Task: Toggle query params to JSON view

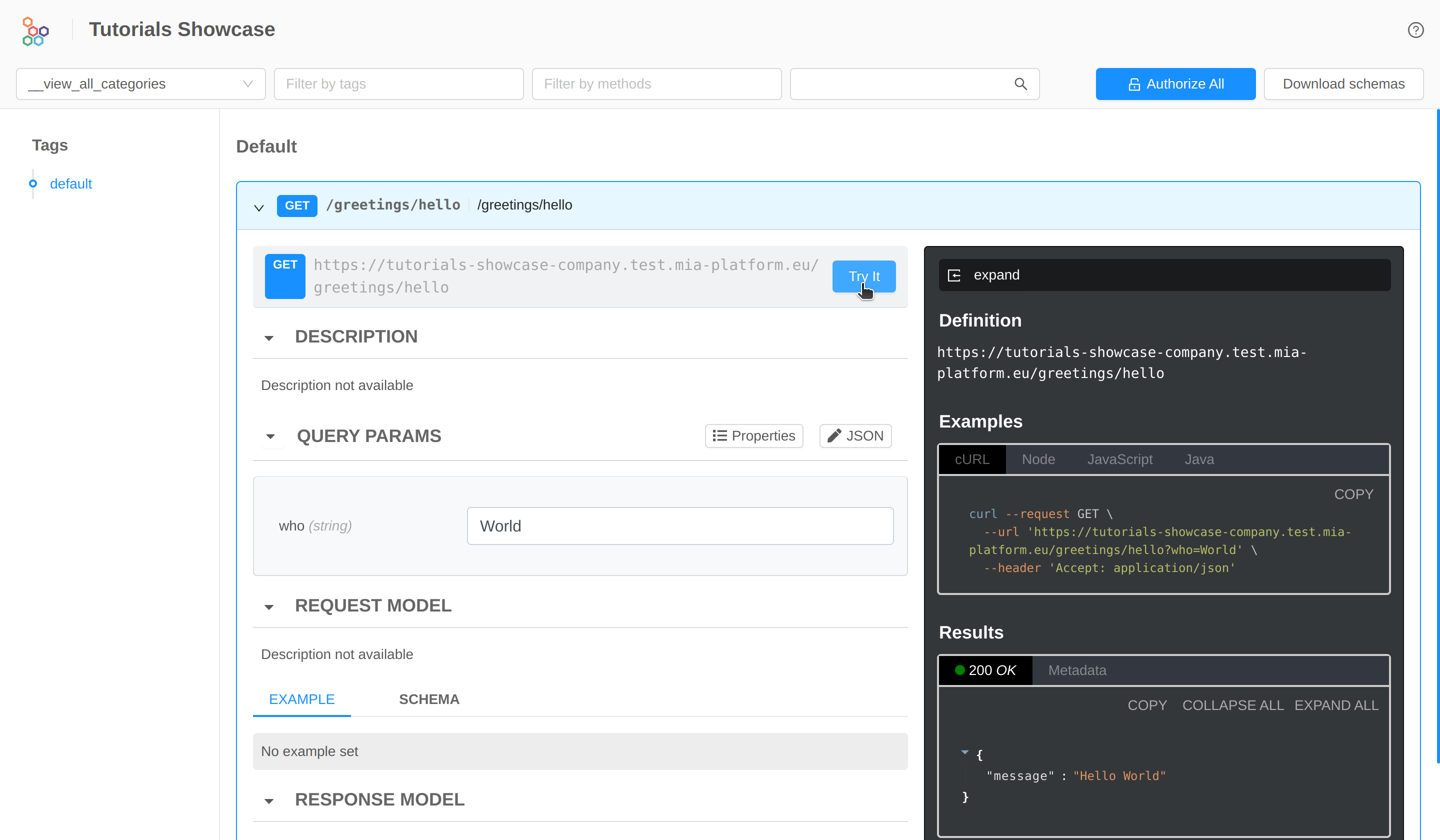Action: click(x=855, y=435)
